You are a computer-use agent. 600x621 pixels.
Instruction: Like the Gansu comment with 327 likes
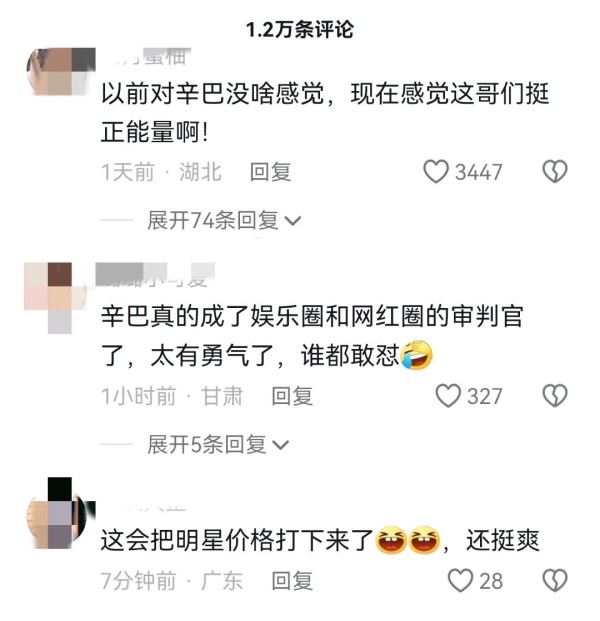click(448, 396)
